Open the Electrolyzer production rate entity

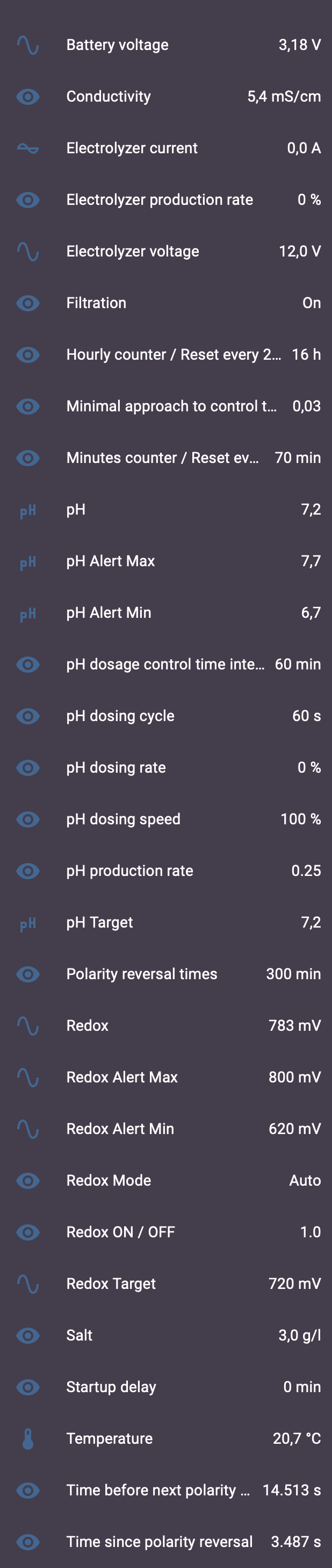(x=166, y=199)
